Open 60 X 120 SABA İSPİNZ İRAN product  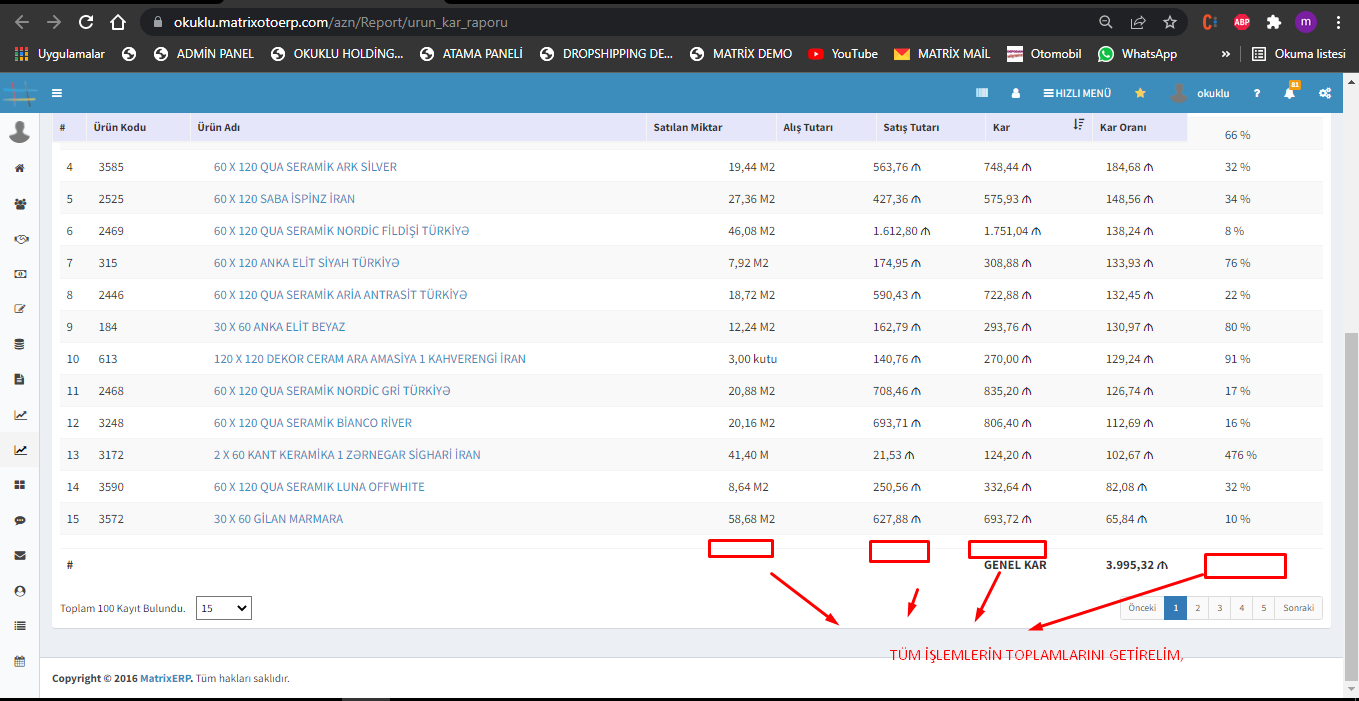[284, 199]
